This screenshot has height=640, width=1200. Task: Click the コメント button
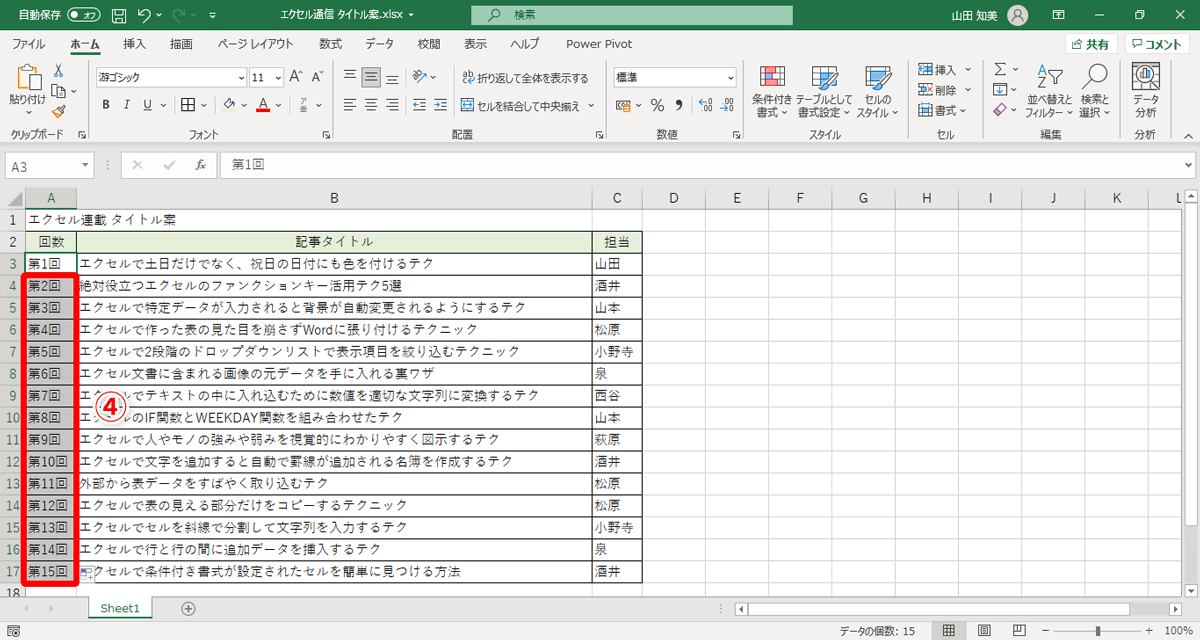(x=1157, y=44)
